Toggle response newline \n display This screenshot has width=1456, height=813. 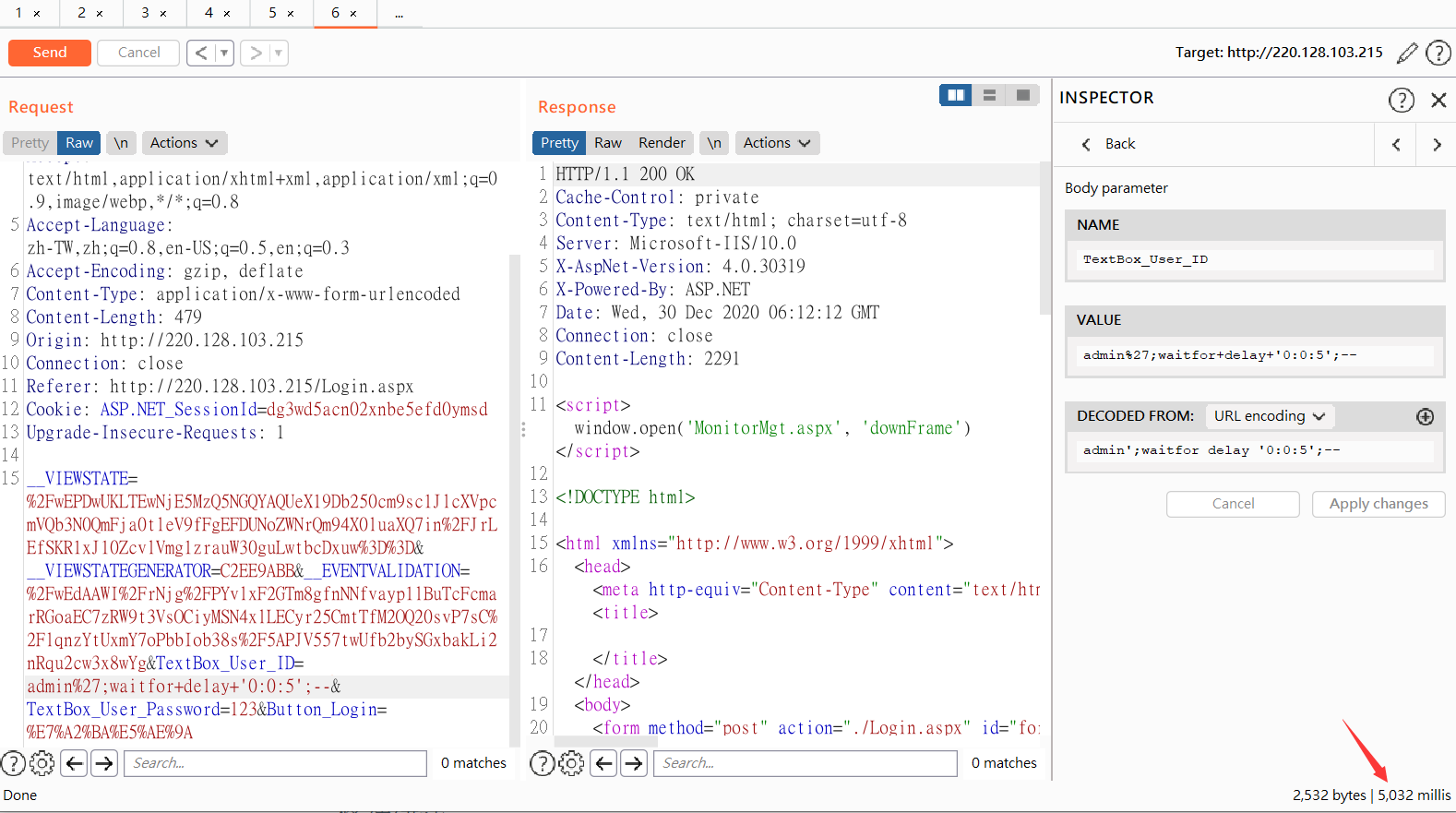(714, 143)
